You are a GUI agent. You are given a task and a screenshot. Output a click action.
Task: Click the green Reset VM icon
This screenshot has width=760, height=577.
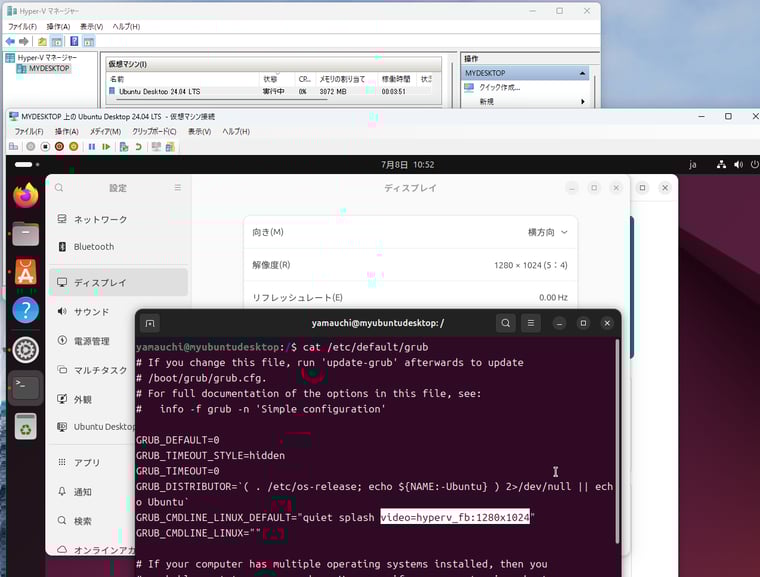pyautogui.click(x=106, y=146)
